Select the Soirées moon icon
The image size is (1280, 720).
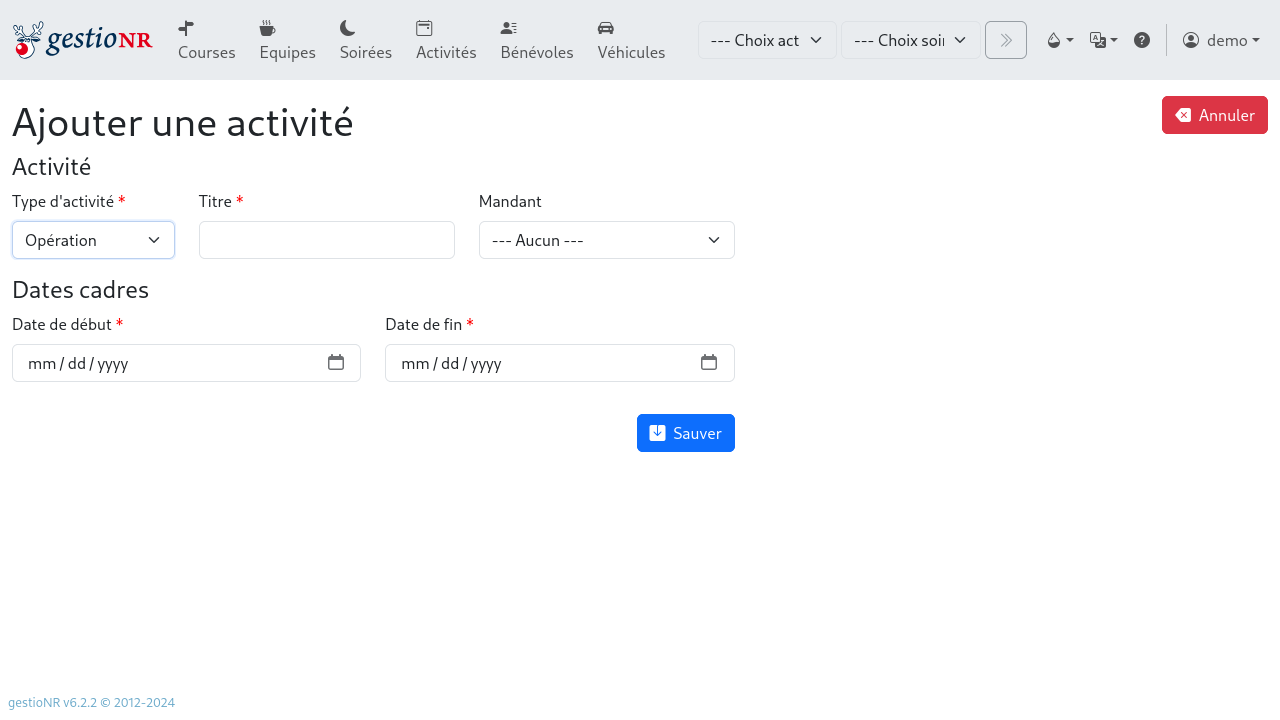[349, 28]
